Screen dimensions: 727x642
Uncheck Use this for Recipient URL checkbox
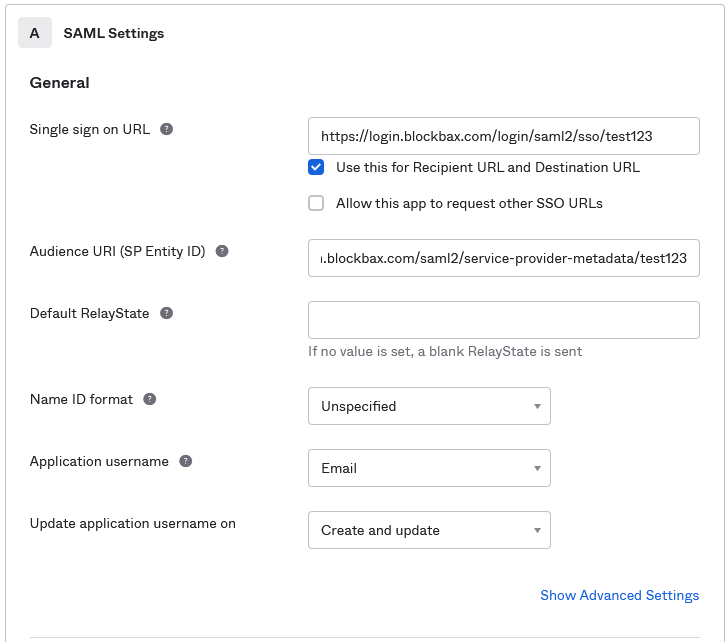316,167
